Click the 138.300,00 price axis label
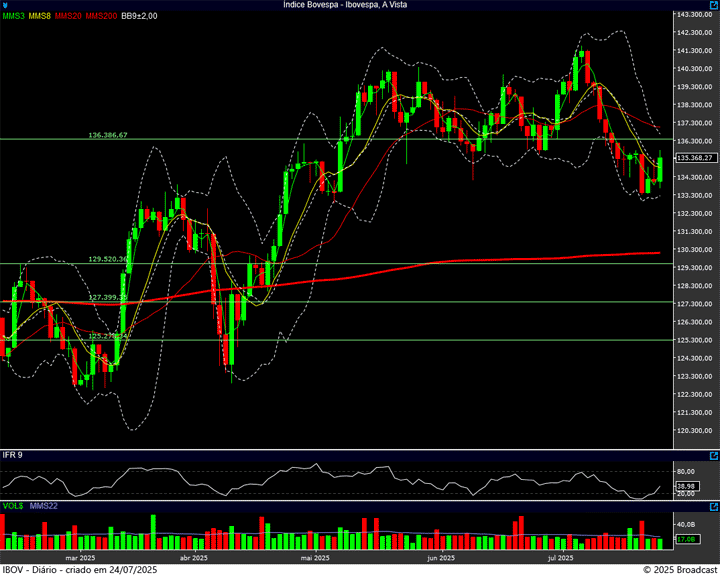 point(695,105)
